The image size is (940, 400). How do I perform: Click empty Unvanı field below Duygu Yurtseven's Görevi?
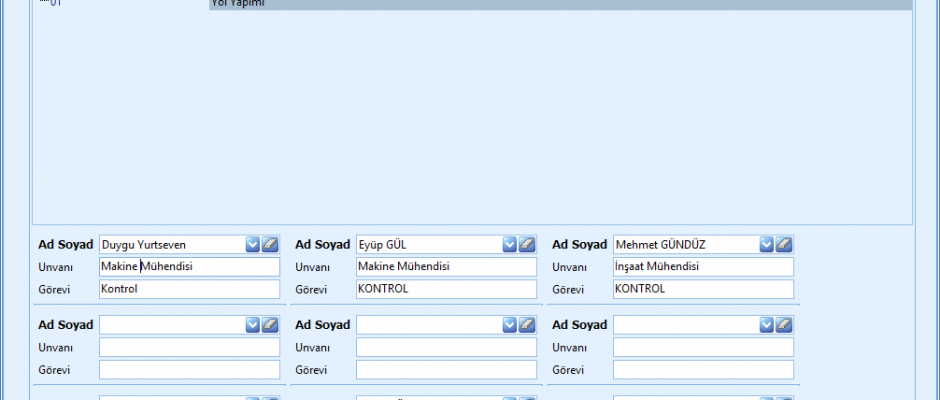pos(189,348)
